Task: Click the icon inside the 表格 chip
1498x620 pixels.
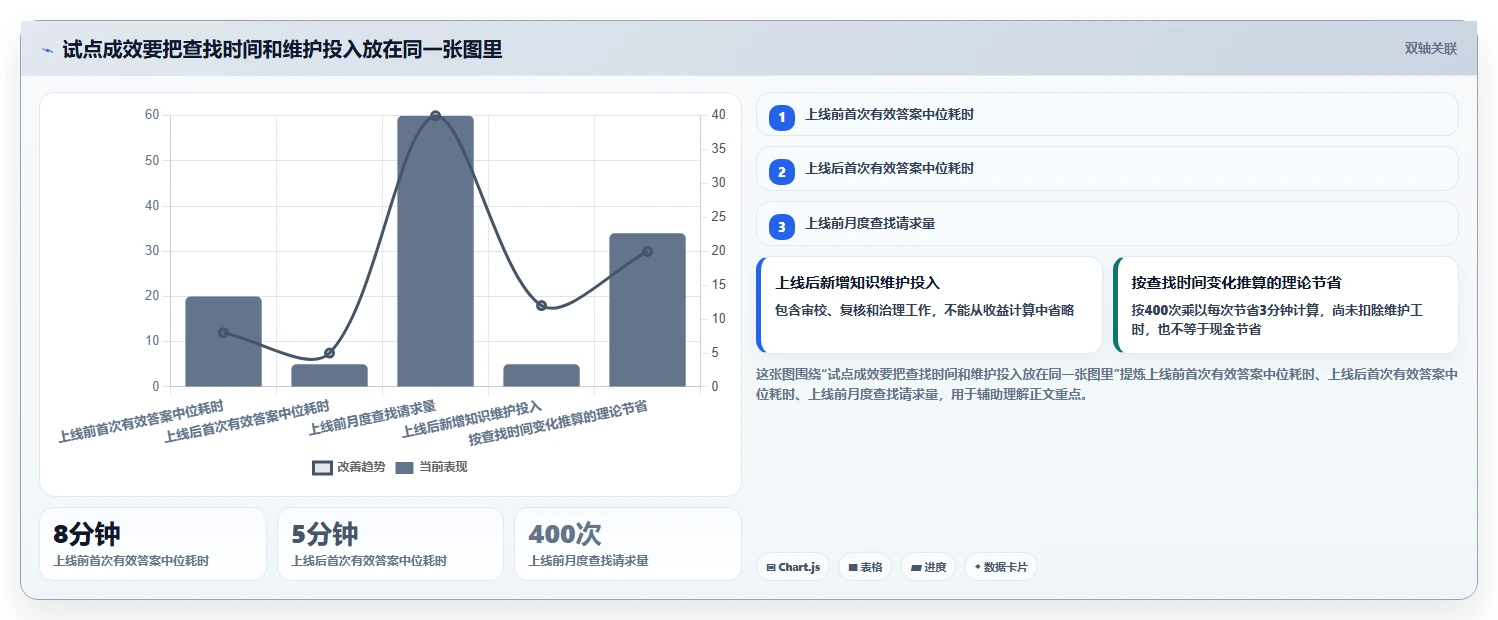Action: pyautogui.click(x=852, y=567)
